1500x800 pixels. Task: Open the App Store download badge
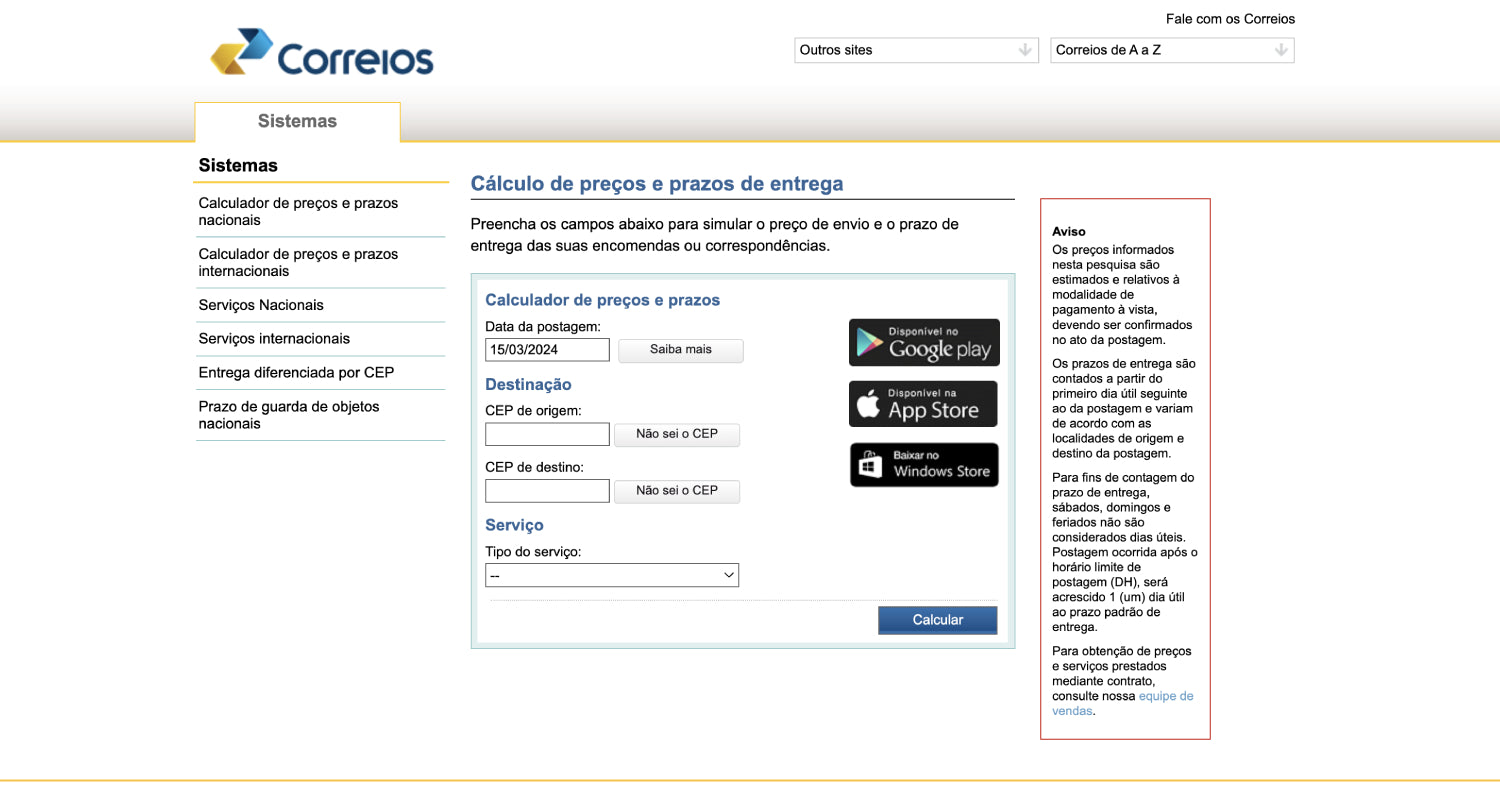(924, 404)
